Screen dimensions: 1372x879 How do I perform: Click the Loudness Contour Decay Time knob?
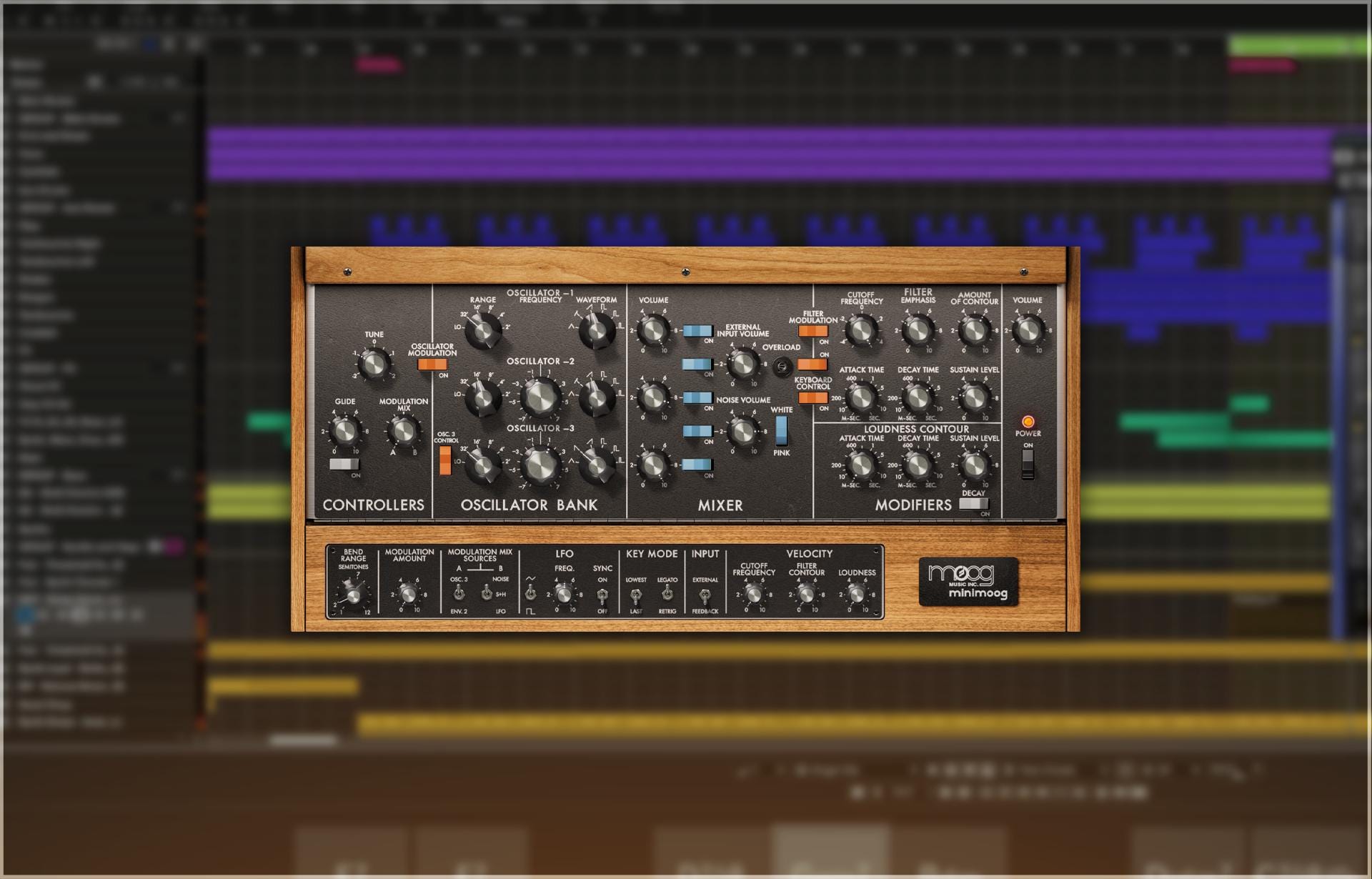[918, 465]
